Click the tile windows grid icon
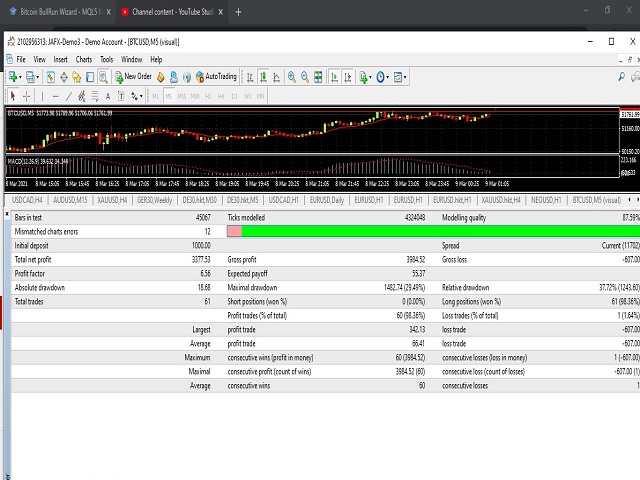640x480 pixels. pos(318,76)
